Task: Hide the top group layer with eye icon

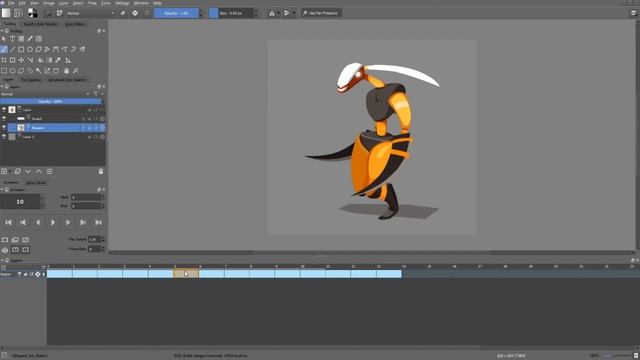Action: (x=4, y=109)
